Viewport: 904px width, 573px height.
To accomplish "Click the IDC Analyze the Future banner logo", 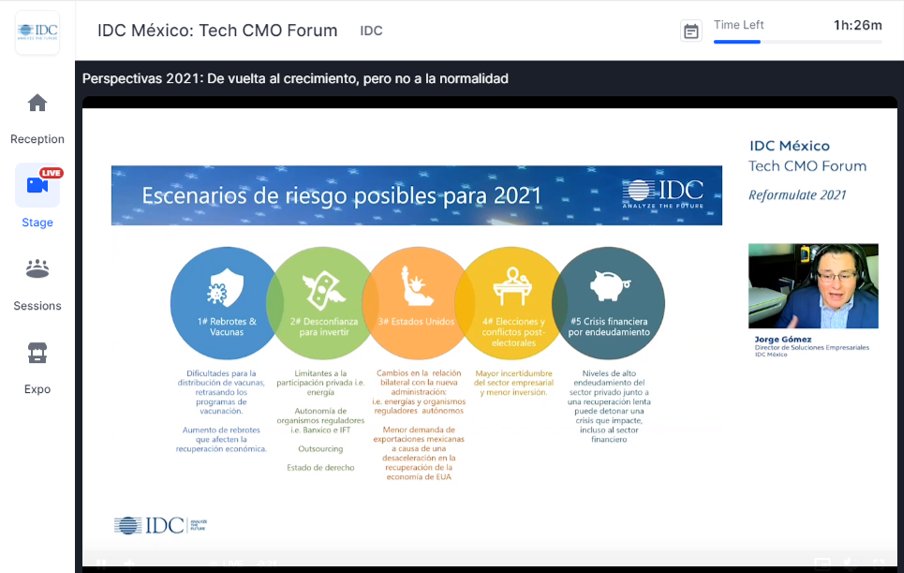I will pyautogui.click(x=663, y=194).
